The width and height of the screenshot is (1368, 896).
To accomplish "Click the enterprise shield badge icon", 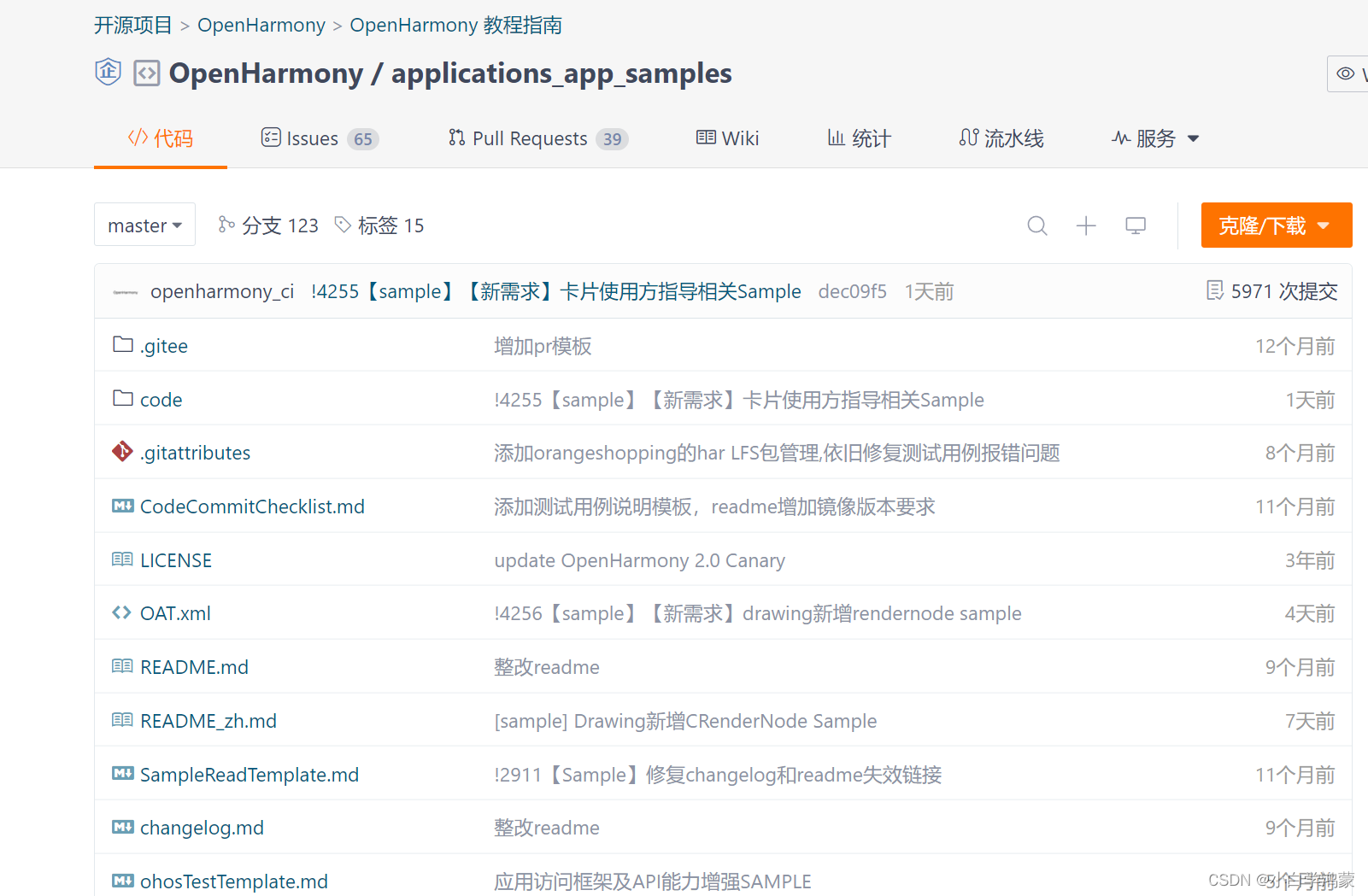I will (x=108, y=72).
